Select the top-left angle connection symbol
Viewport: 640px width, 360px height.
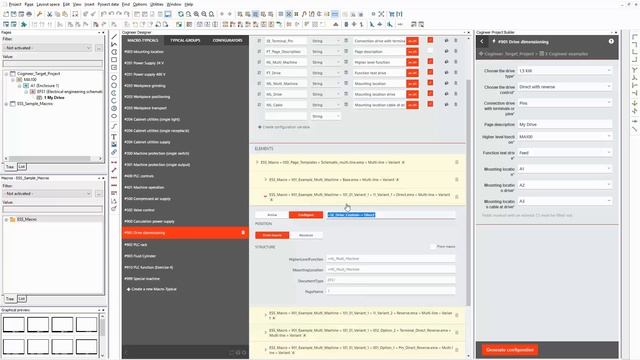pos(634,37)
